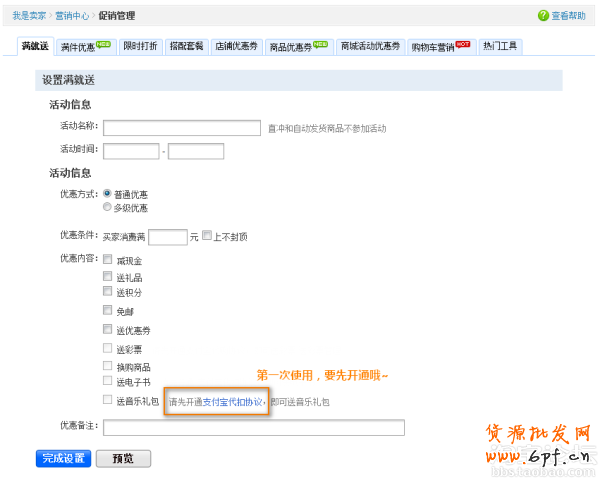Open the 我是卖家 breadcrumb link
The image size is (600, 478).
[28, 16]
